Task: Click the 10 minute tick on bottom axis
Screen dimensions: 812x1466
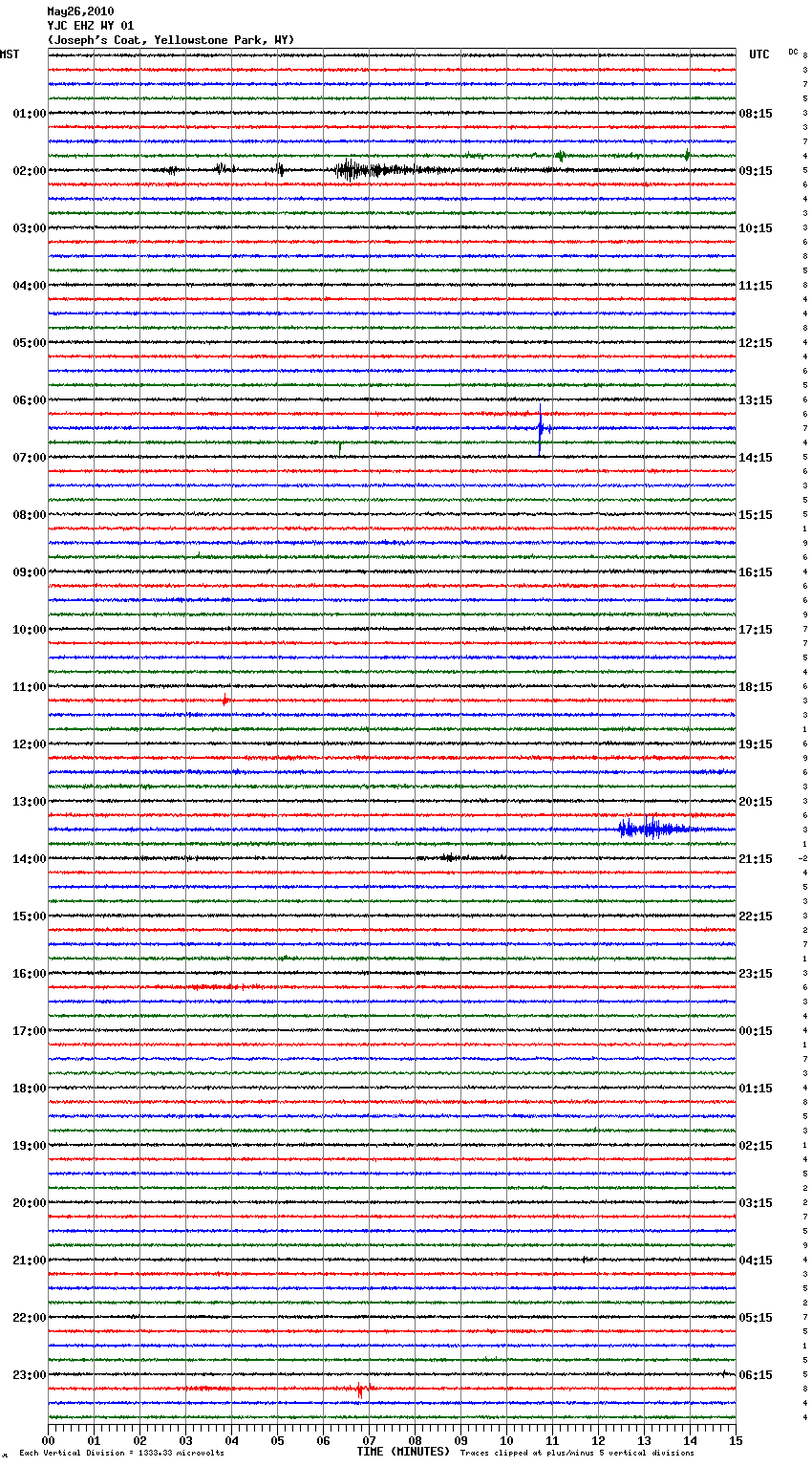Action: [506, 1440]
